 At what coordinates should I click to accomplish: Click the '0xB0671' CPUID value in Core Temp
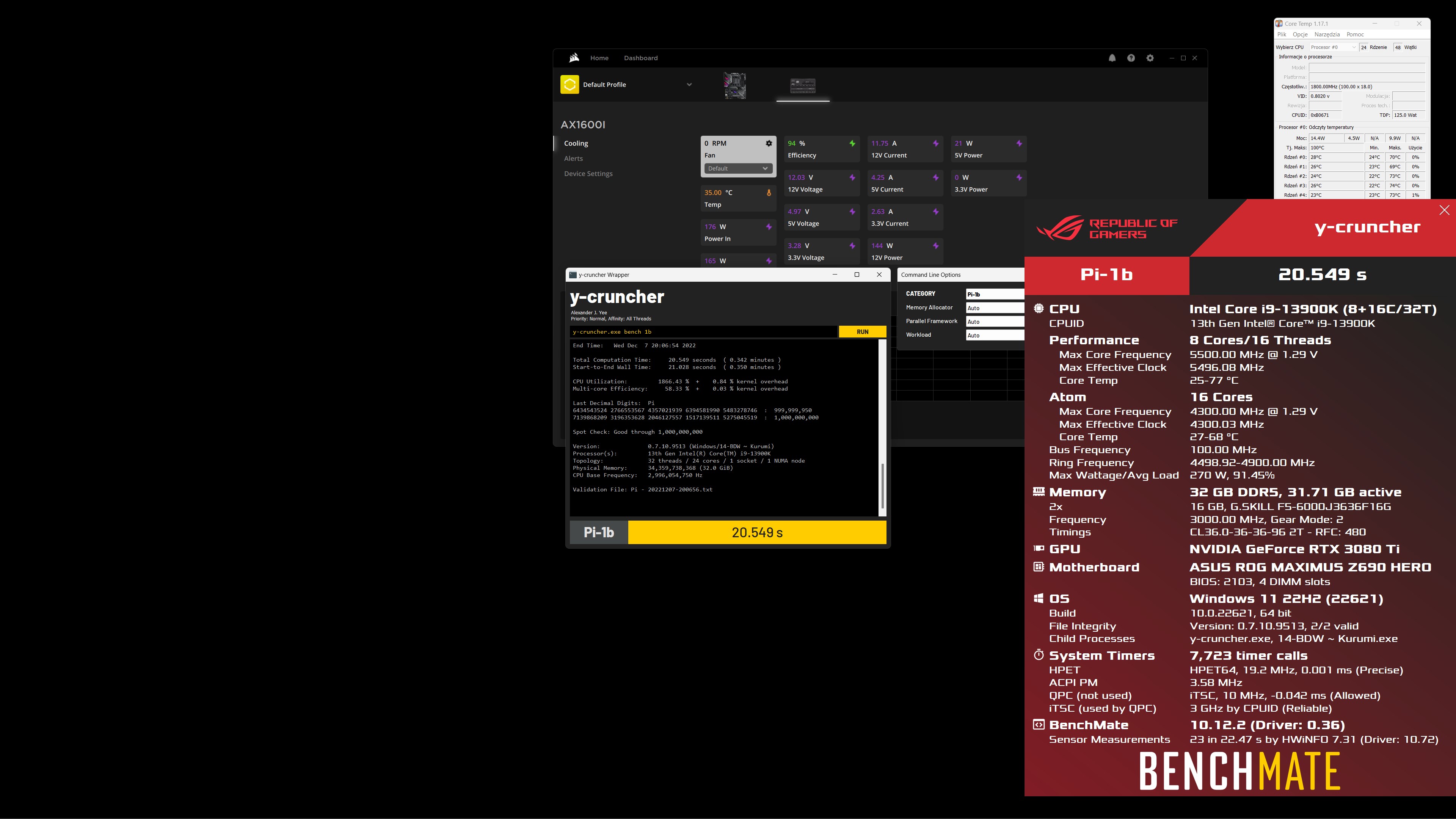[x=1325, y=115]
